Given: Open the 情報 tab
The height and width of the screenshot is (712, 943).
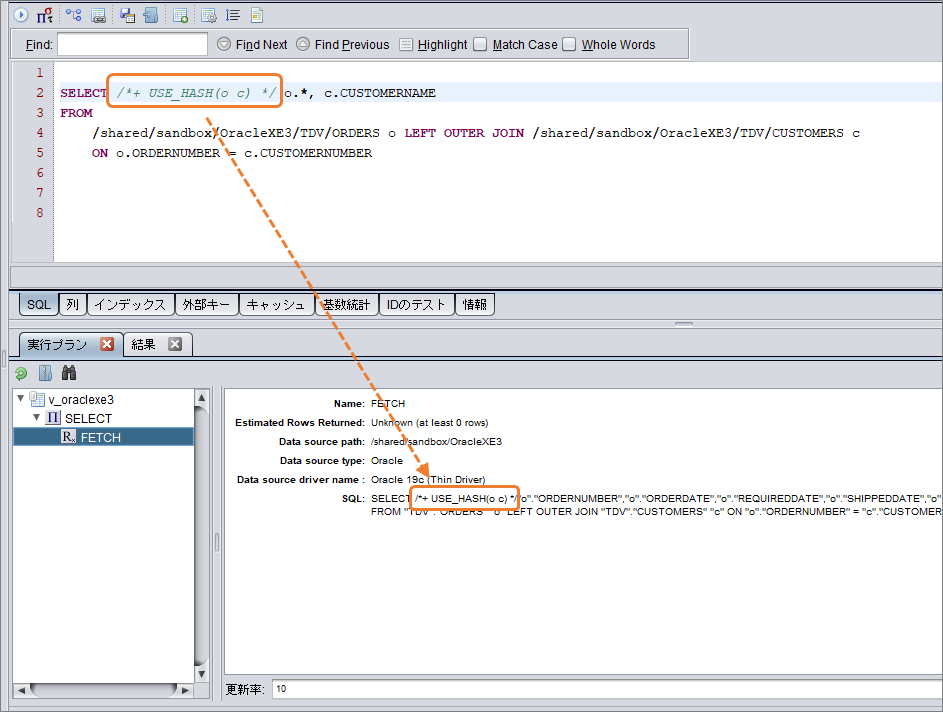Looking at the screenshot, I should pyautogui.click(x=475, y=305).
